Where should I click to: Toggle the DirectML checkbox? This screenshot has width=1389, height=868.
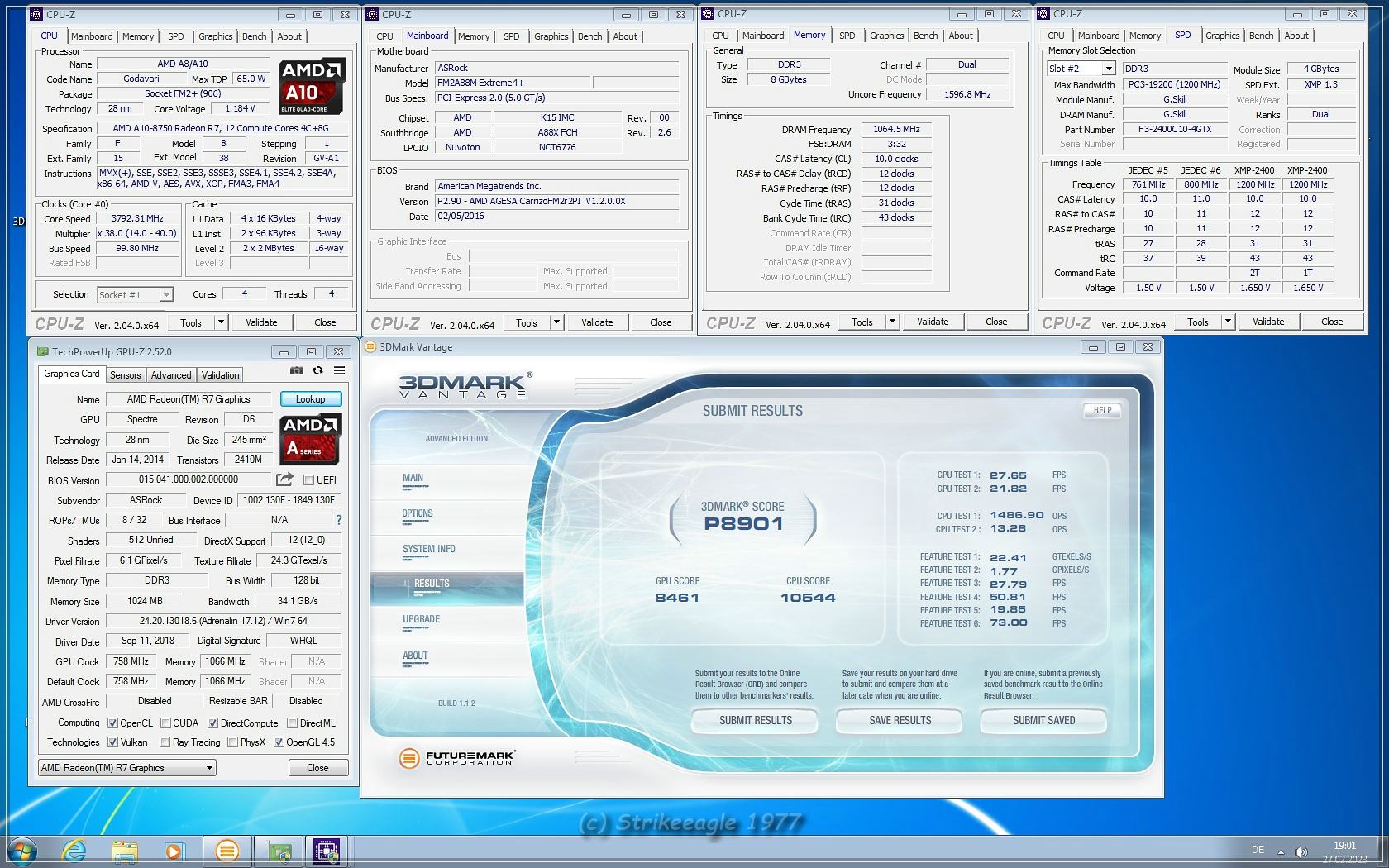pos(291,723)
